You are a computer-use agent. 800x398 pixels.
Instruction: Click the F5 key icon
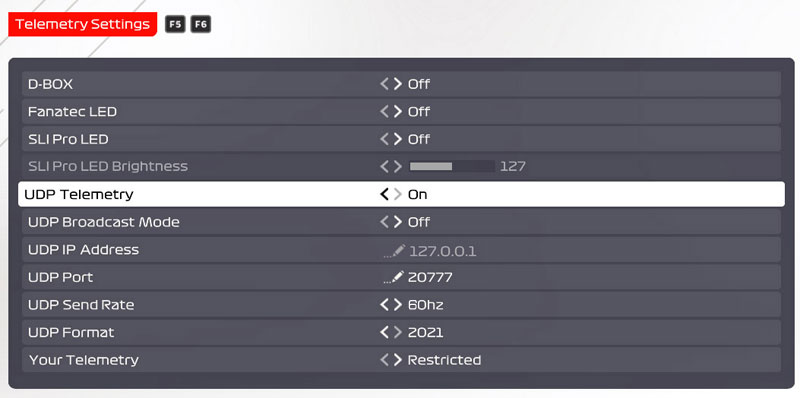point(174,24)
